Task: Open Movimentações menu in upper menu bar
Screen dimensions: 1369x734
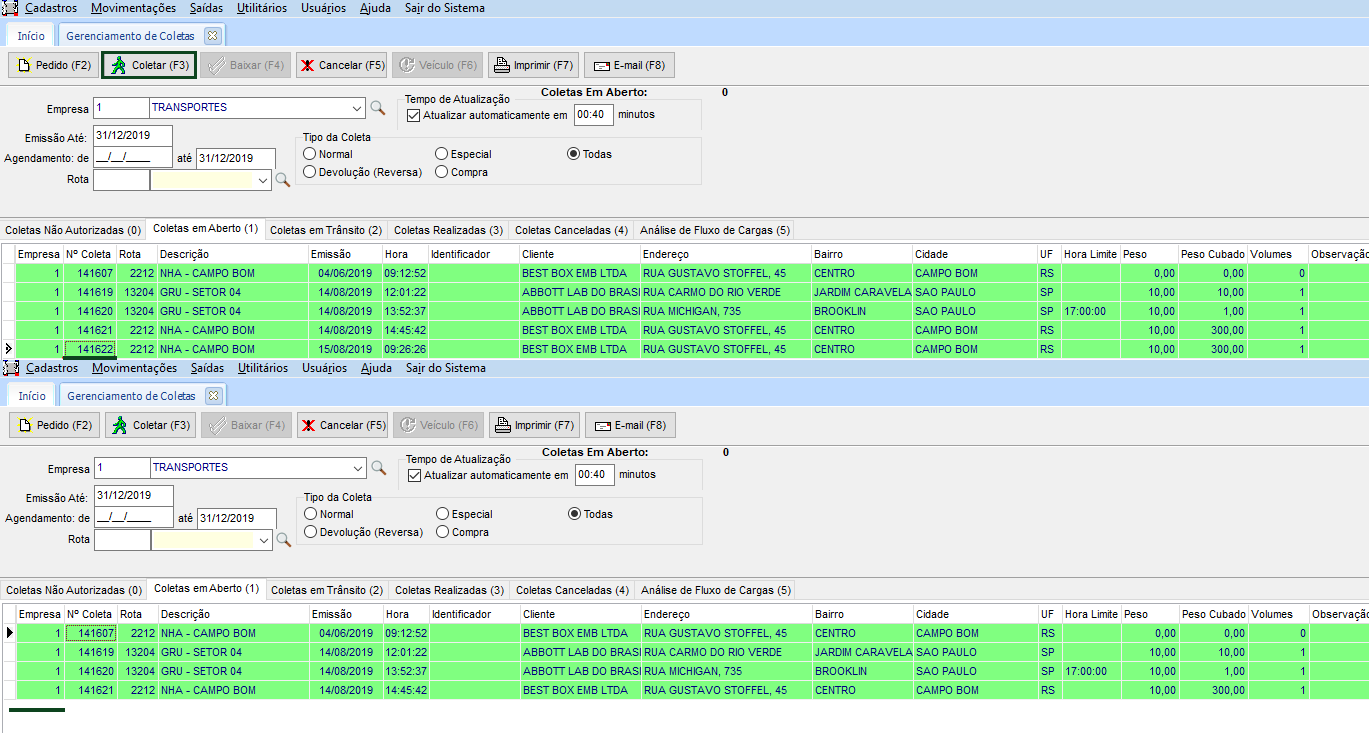Action: point(132,8)
